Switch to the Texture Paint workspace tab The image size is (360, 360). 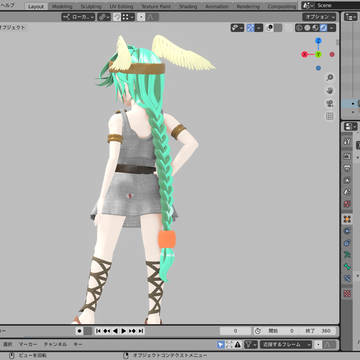tap(156, 6)
